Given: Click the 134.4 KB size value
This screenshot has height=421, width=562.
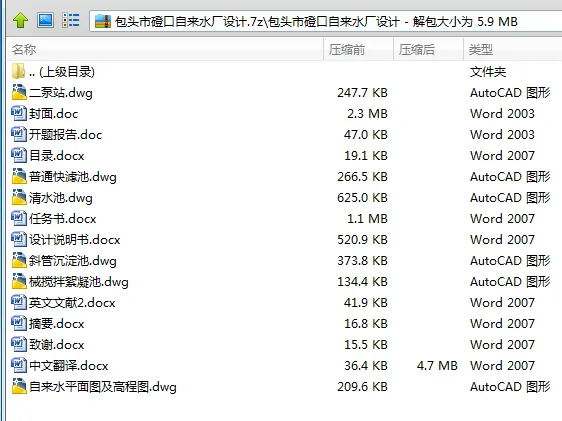Looking at the screenshot, I should click(x=362, y=282).
